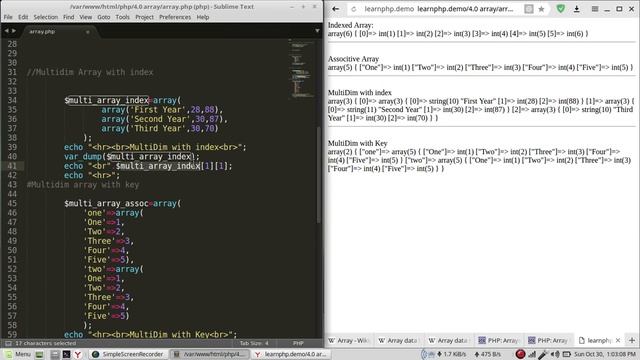
Task: Launch browser from taskbar Y icon
Action: click(78, 354)
